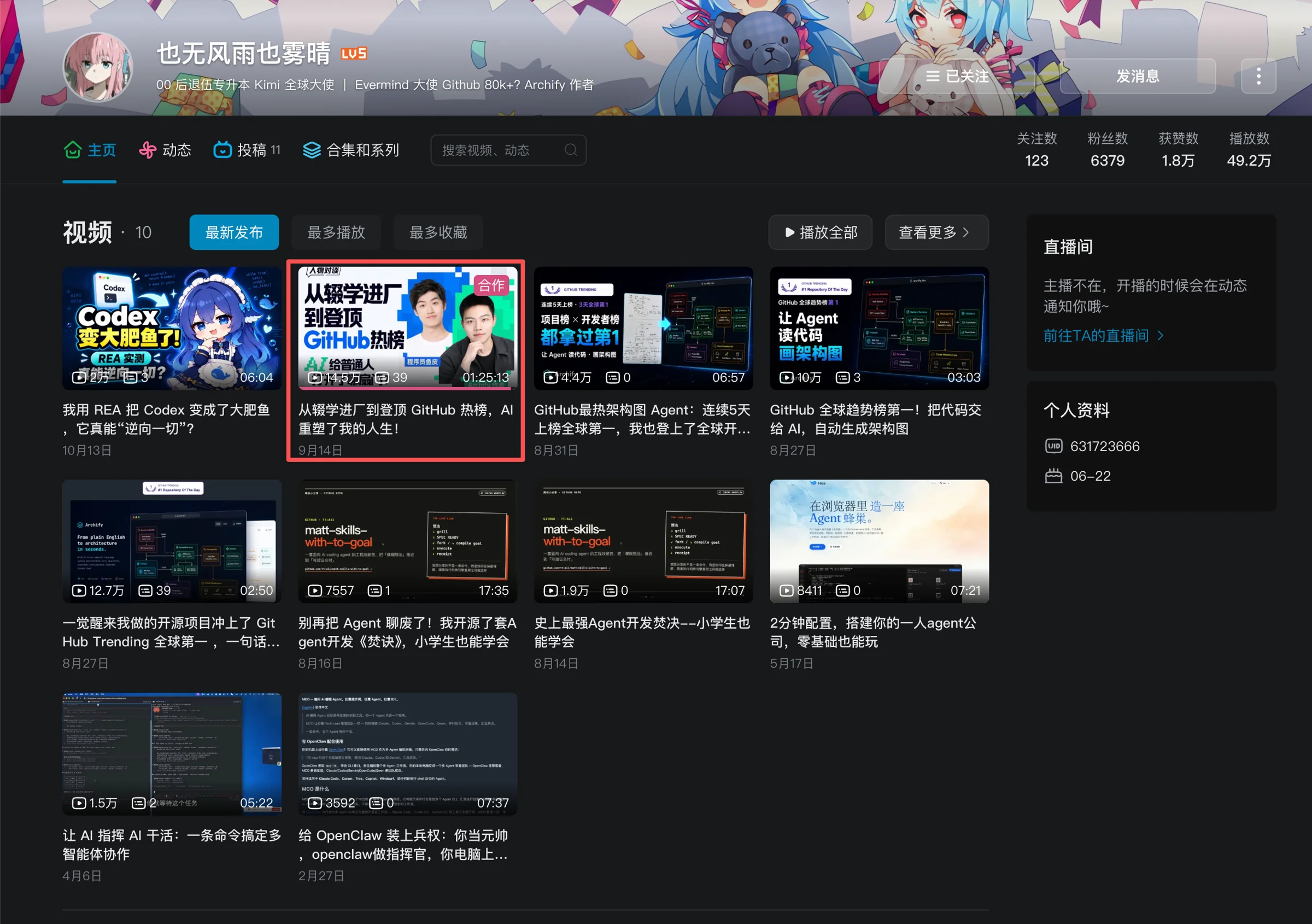The image size is (1312, 924).
Task: Open the MCO 07:37 video thumbnail
Action: [407, 754]
